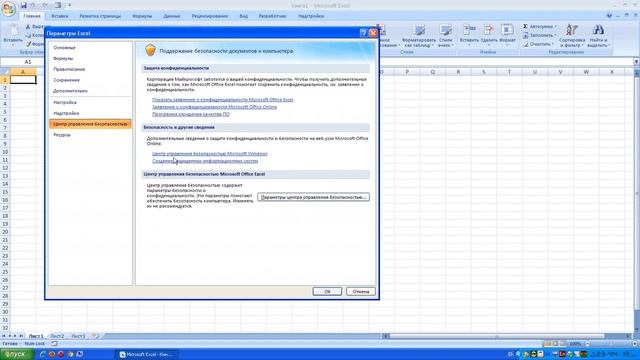The width and height of the screenshot is (640, 360).
Task: Open Сортировка и фильтр icon
Action: [x=572, y=30]
